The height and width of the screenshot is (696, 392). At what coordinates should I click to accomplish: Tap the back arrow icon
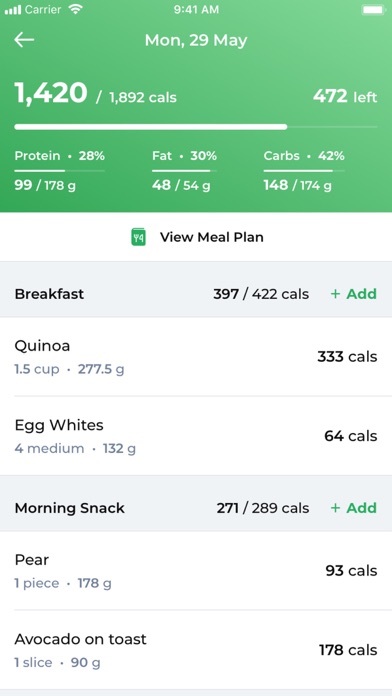(x=24, y=40)
